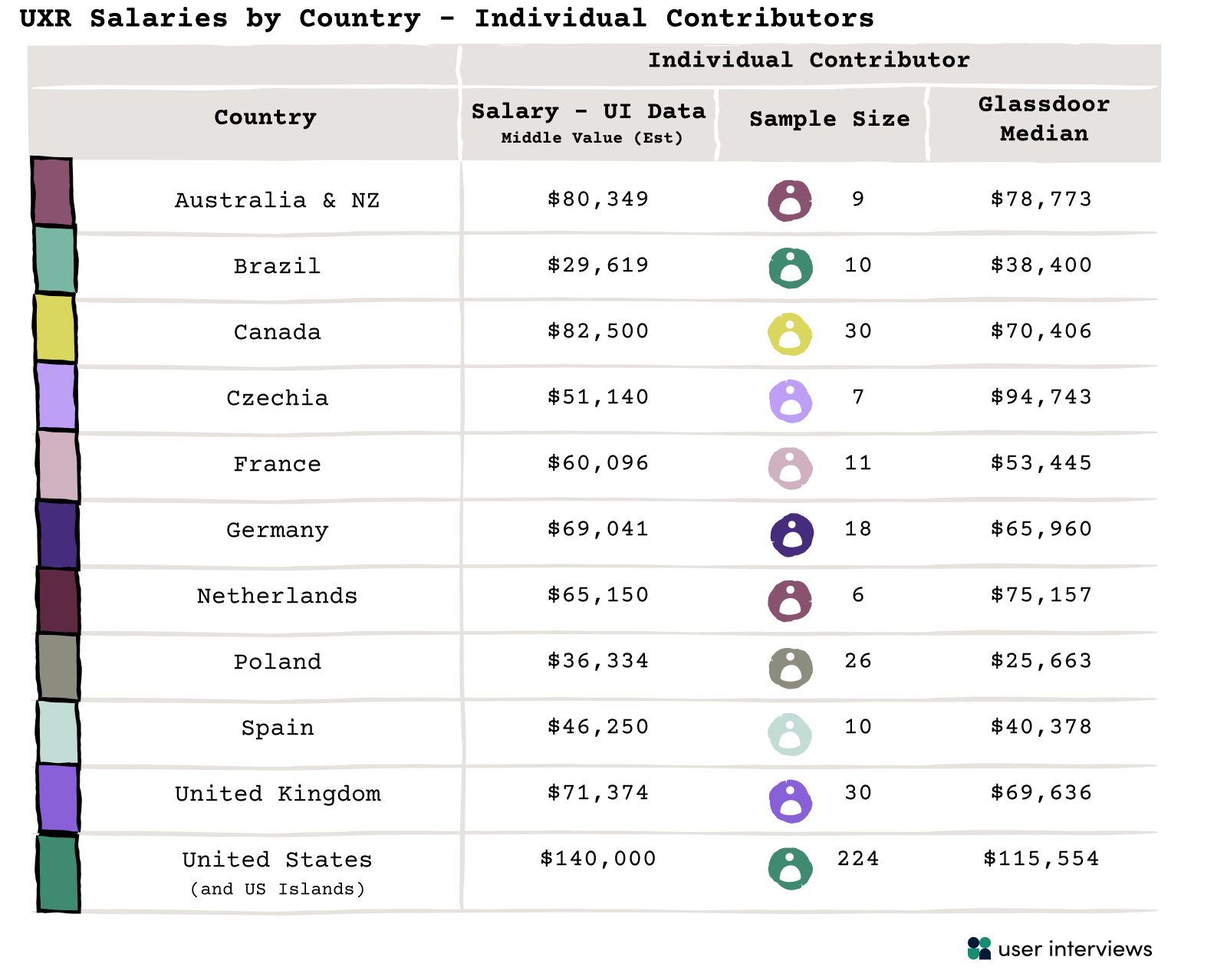Click the United States $140,000 salary cell
Image resolution: width=1227 pixels, height=980 pixels.
coord(597,858)
